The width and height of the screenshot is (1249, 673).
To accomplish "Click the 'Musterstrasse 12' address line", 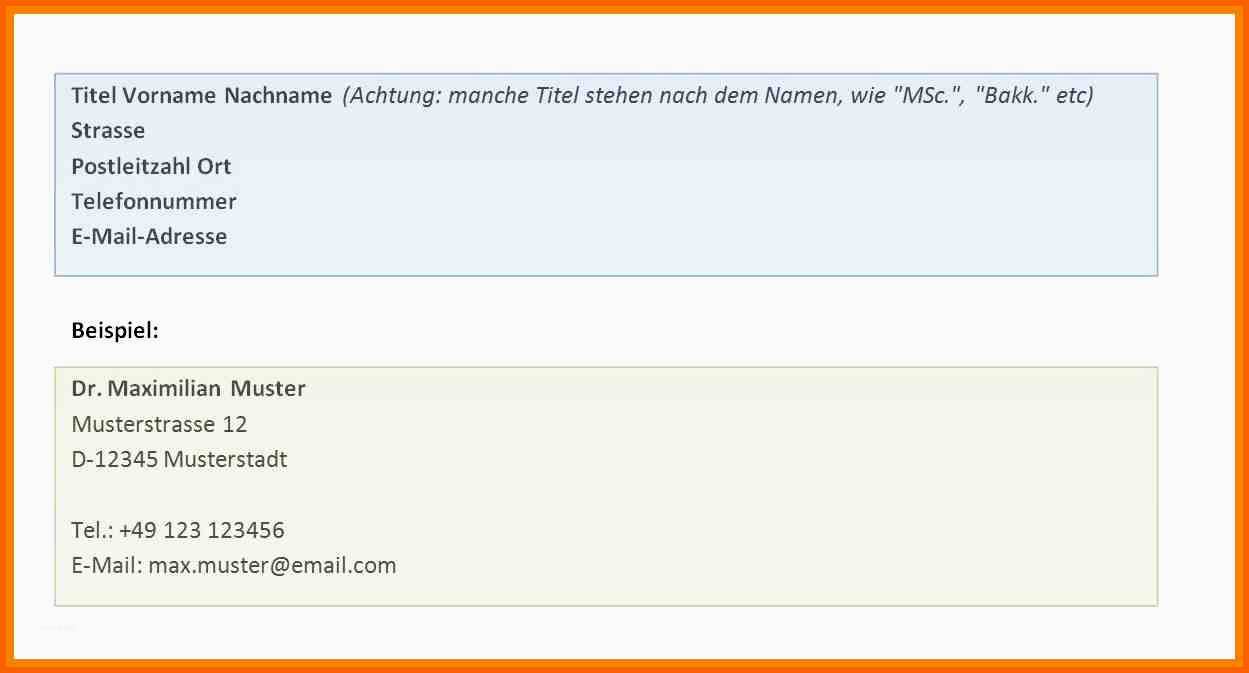I will pyautogui.click(x=159, y=424).
